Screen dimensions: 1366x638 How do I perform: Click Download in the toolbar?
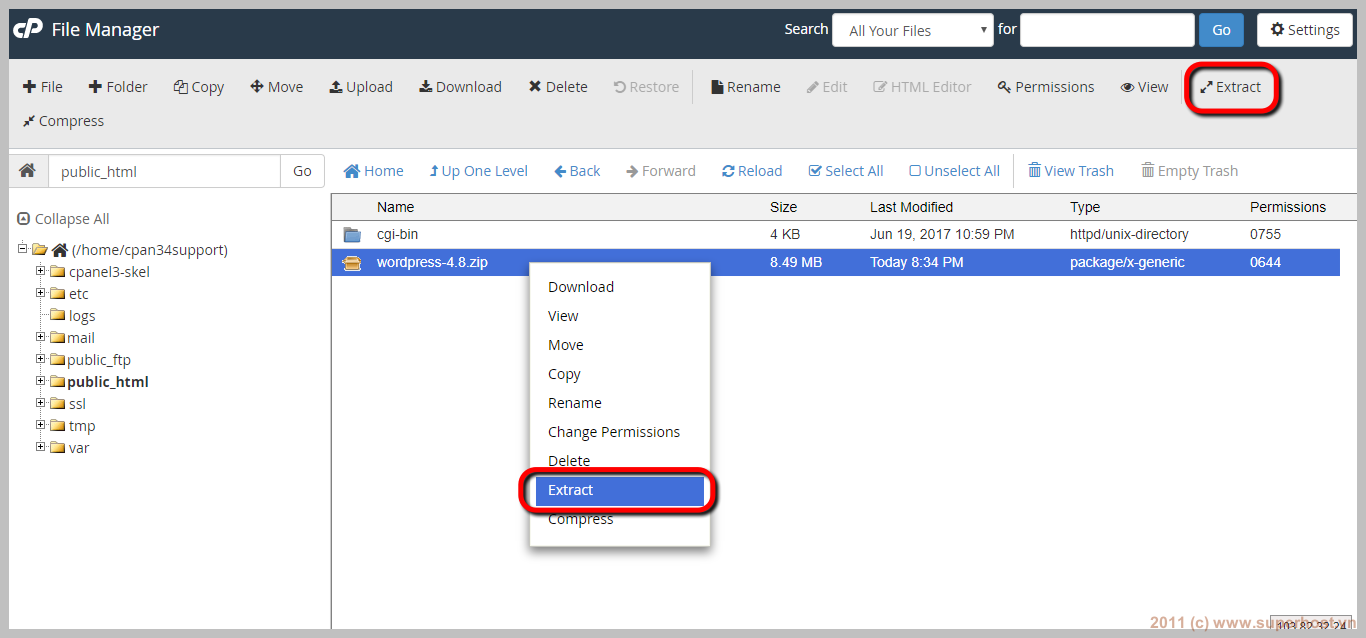click(x=461, y=87)
